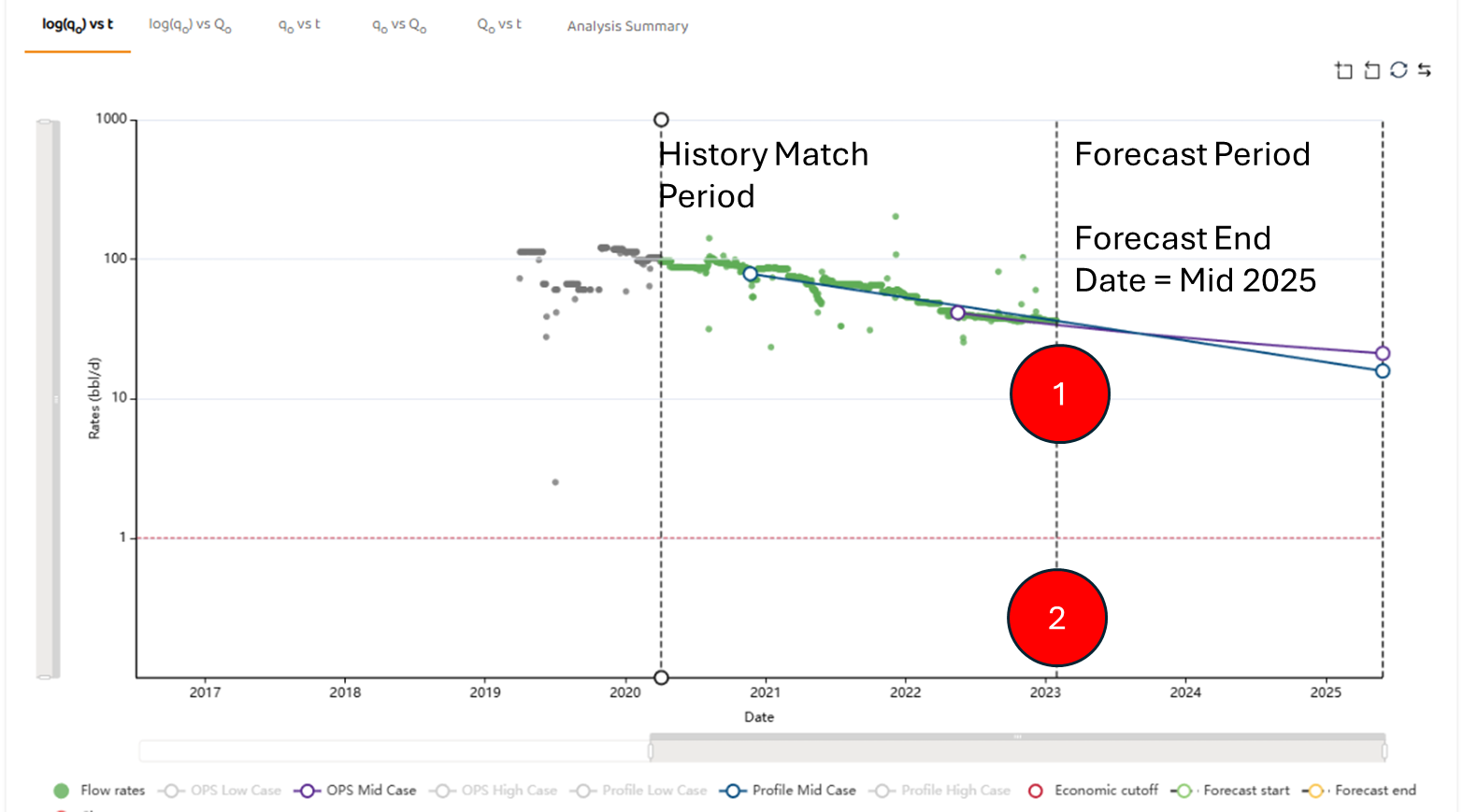The image size is (1463, 812).
Task: Click OPS Mid Case end handle at 2025
Action: [x=1383, y=353]
